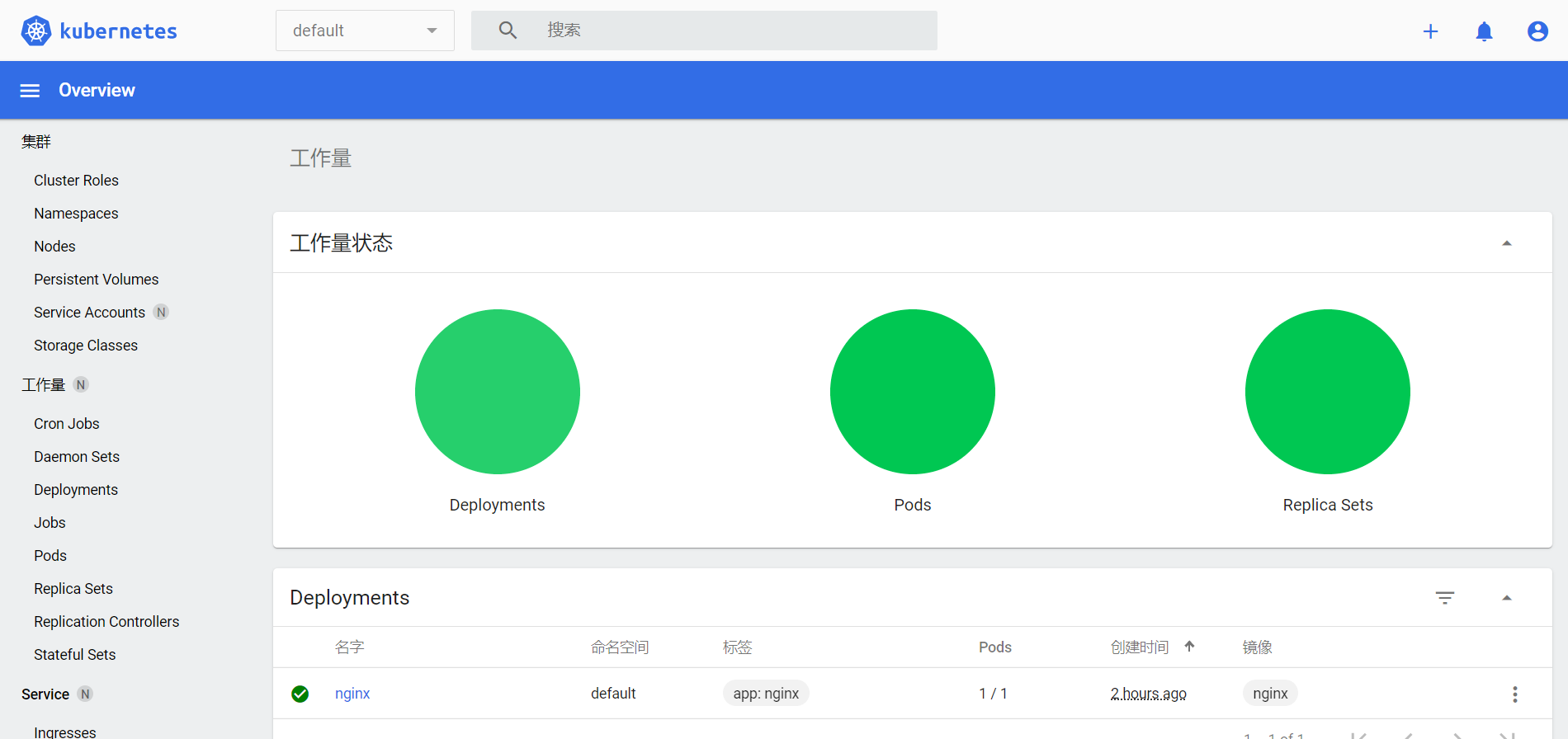This screenshot has height=739, width=1568.
Task: Open user account profile icon
Action: pos(1537,31)
